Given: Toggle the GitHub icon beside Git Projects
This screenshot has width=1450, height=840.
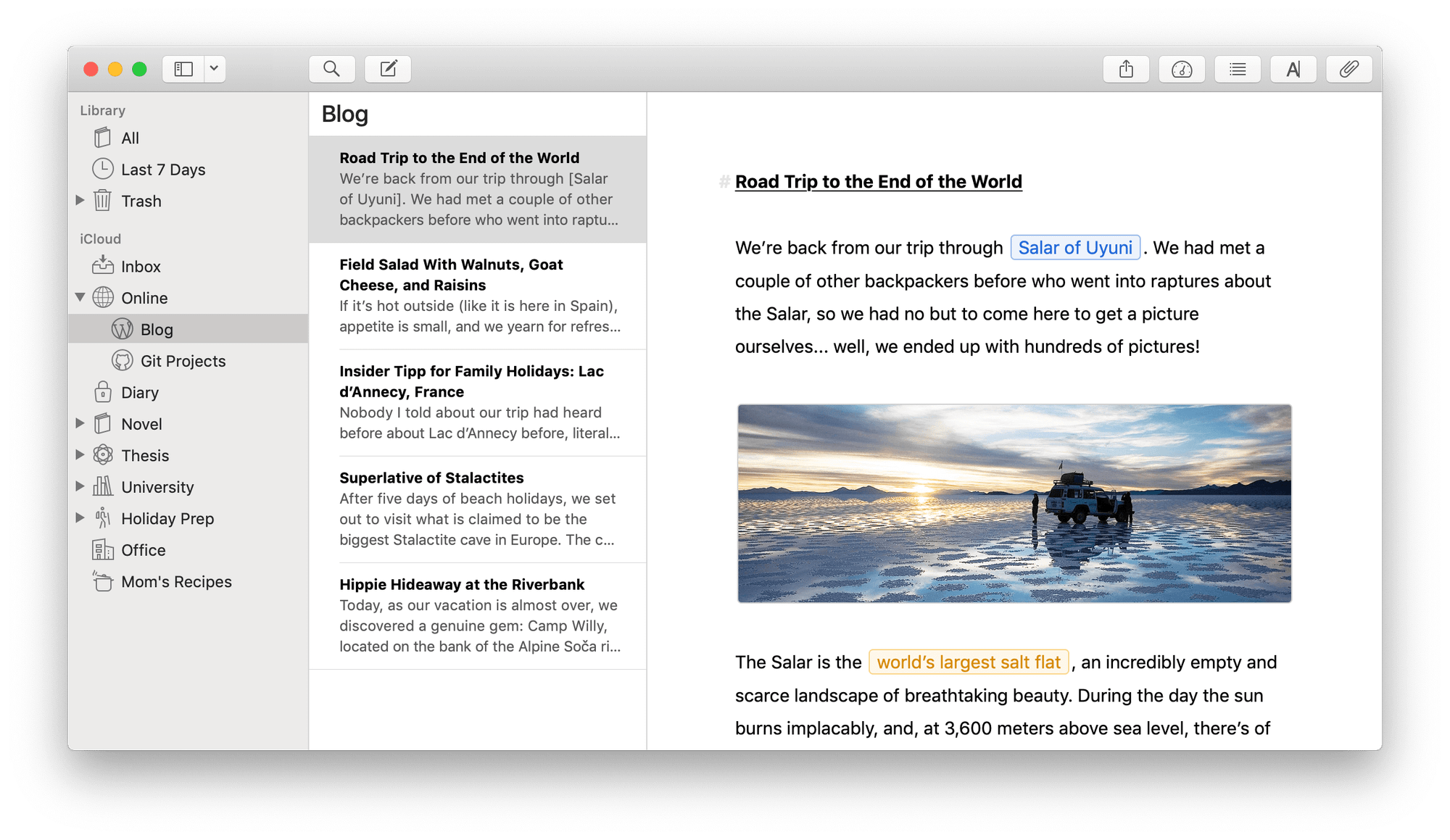Looking at the screenshot, I should [120, 360].
